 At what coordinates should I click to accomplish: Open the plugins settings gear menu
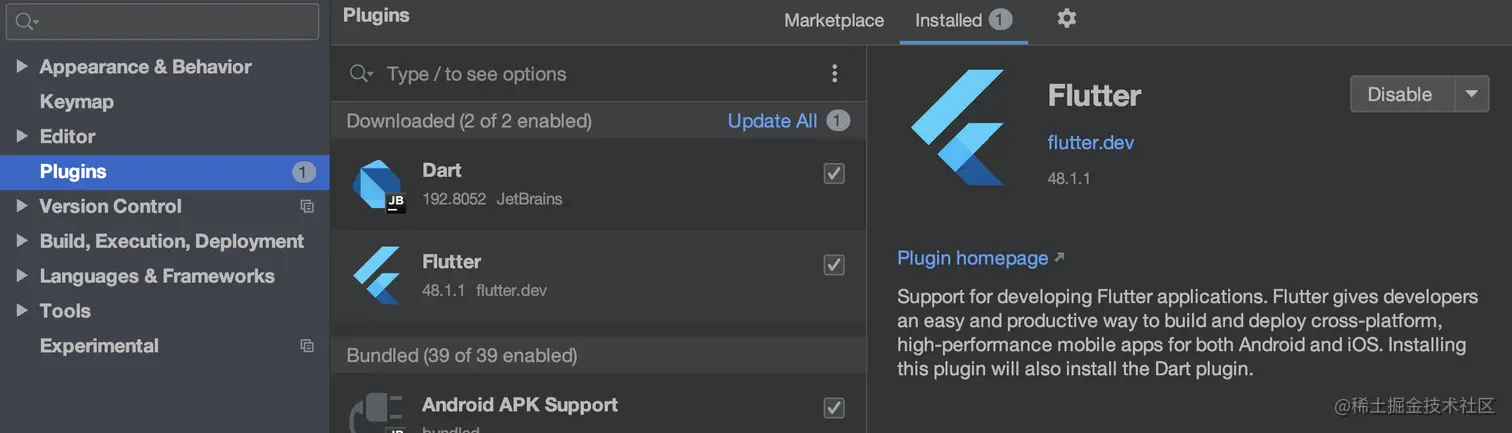click(x=1067, y=18)
